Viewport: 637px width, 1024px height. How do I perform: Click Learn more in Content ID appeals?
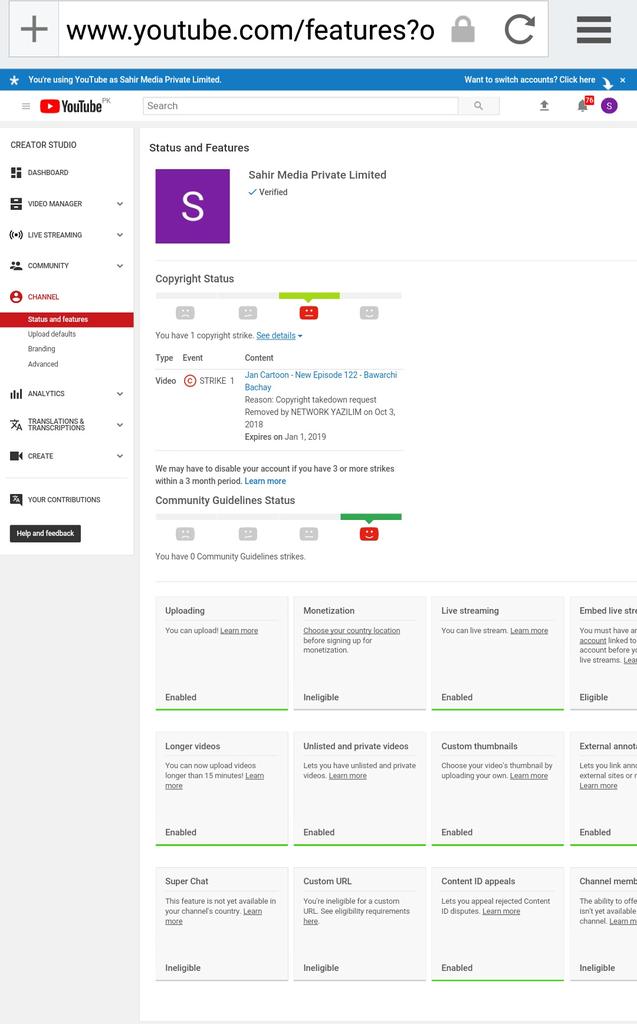(501, 911)
